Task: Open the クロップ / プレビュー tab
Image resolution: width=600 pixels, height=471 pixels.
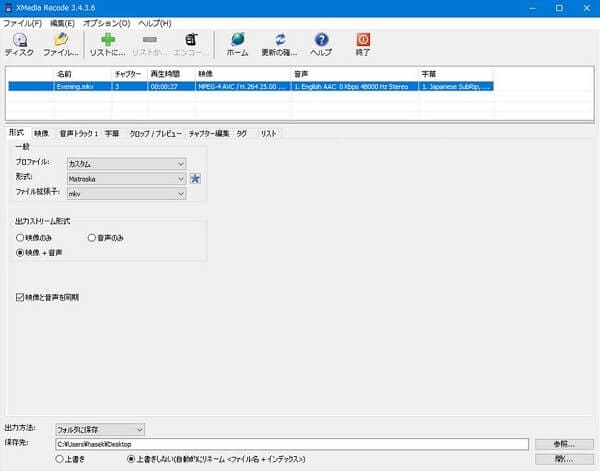Action: point(155,134)
